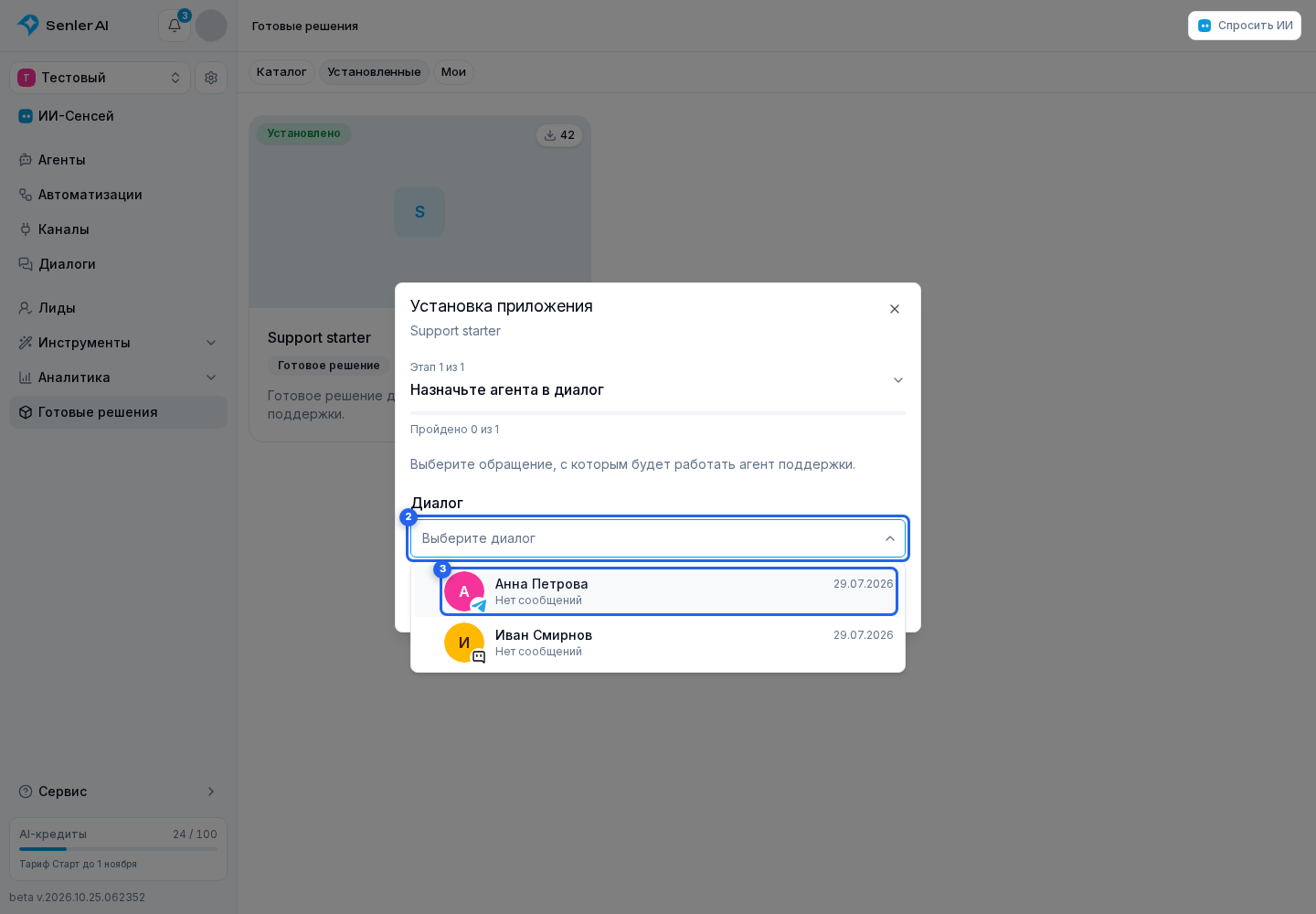Click the Support starter S thumbnail
The image size is (1316, 914).
click(419, 212)
